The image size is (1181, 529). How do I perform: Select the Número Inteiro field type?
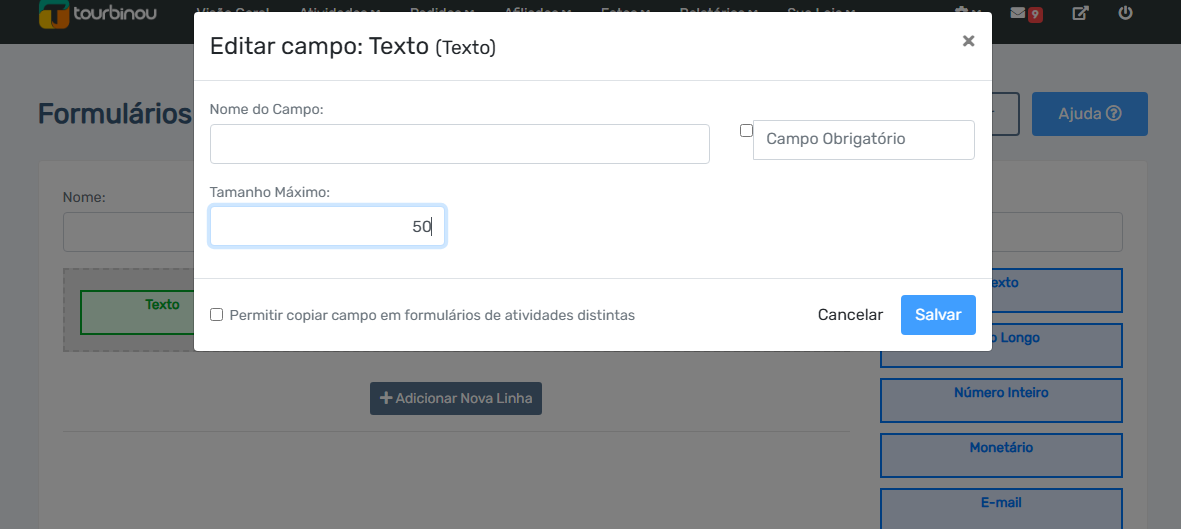pos(1001,400)
